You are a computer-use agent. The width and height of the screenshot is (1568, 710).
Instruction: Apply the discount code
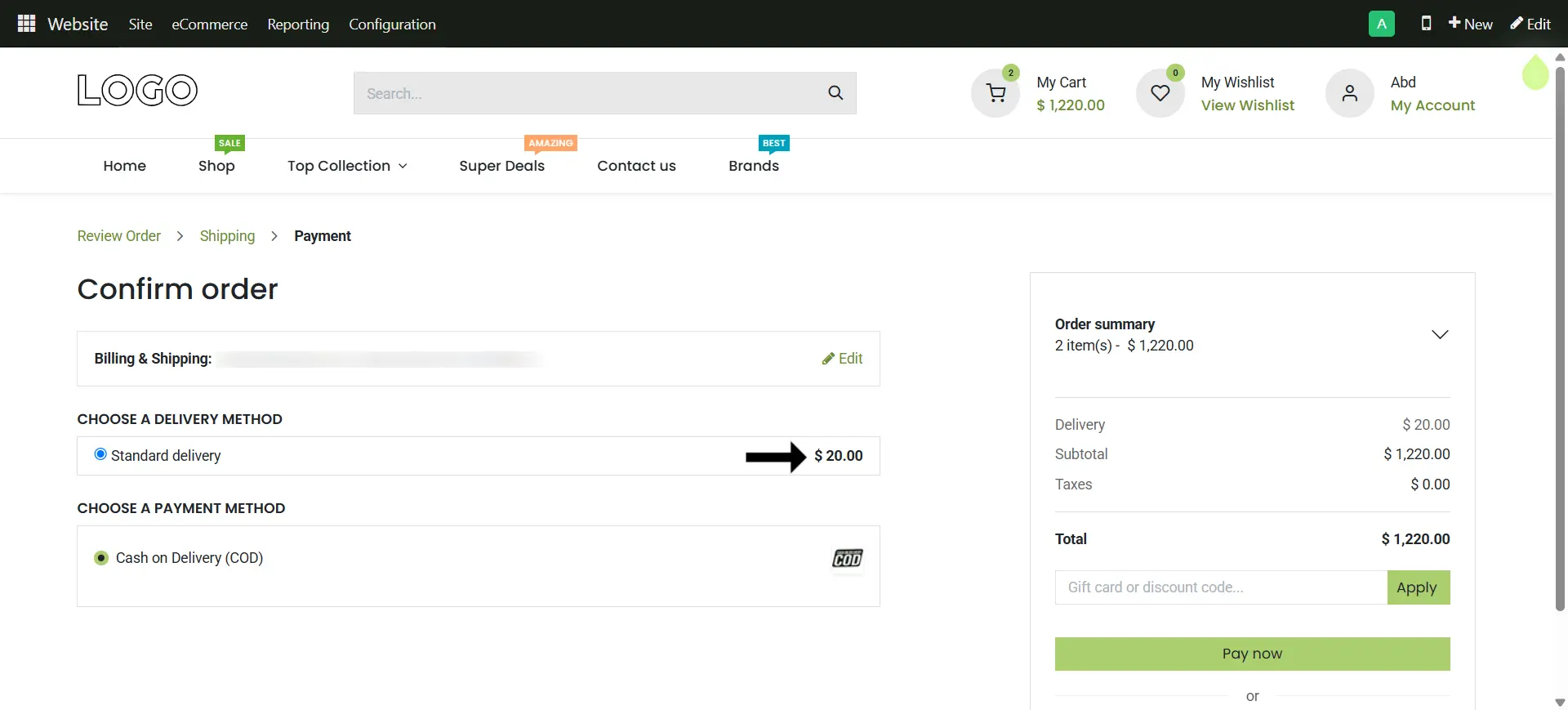[1417, 587]
